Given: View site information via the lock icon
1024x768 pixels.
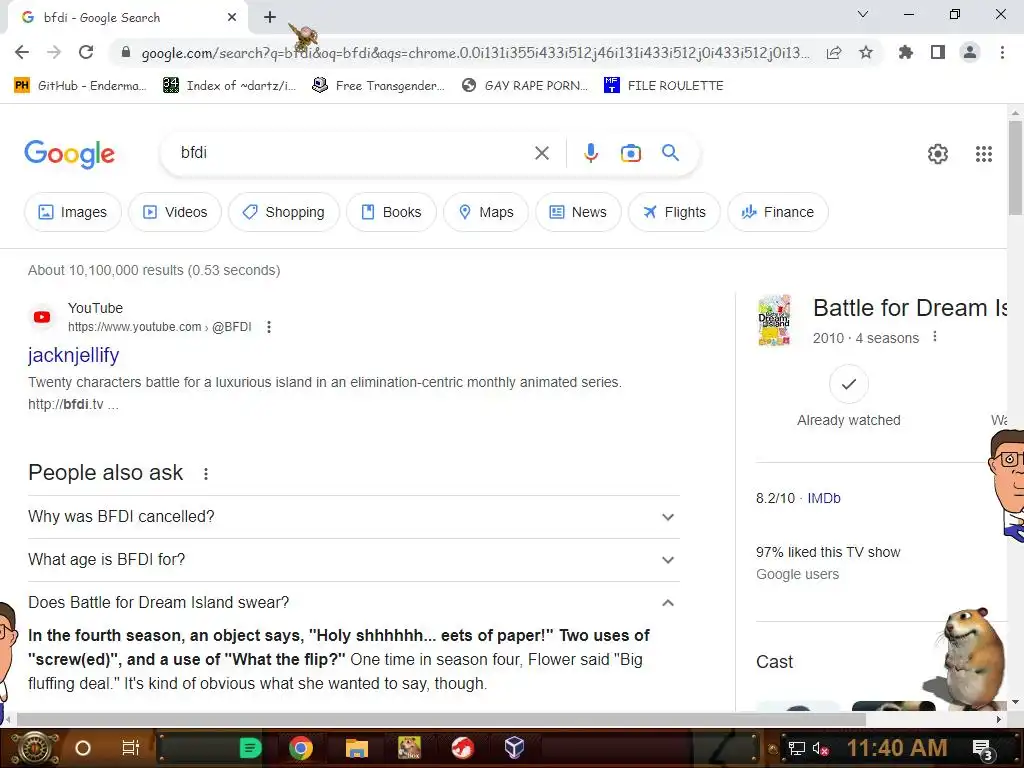Looking at the screenshot, I should (126, 52).
